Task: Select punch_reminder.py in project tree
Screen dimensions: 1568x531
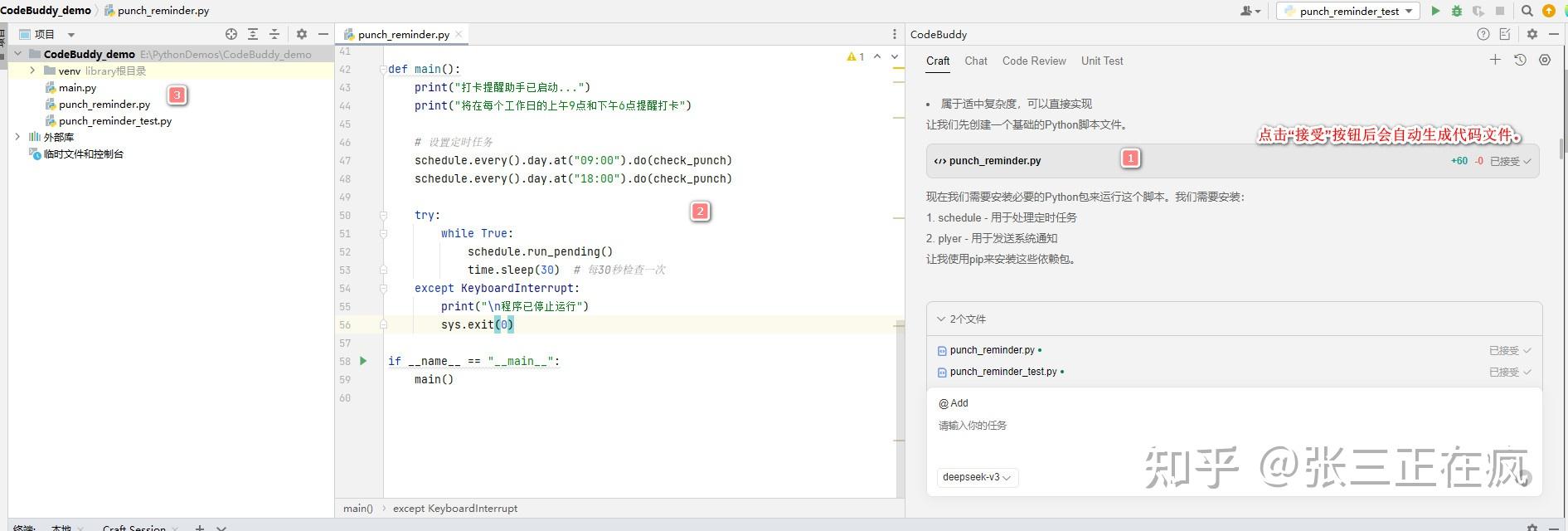Action: tap(104, 104)
